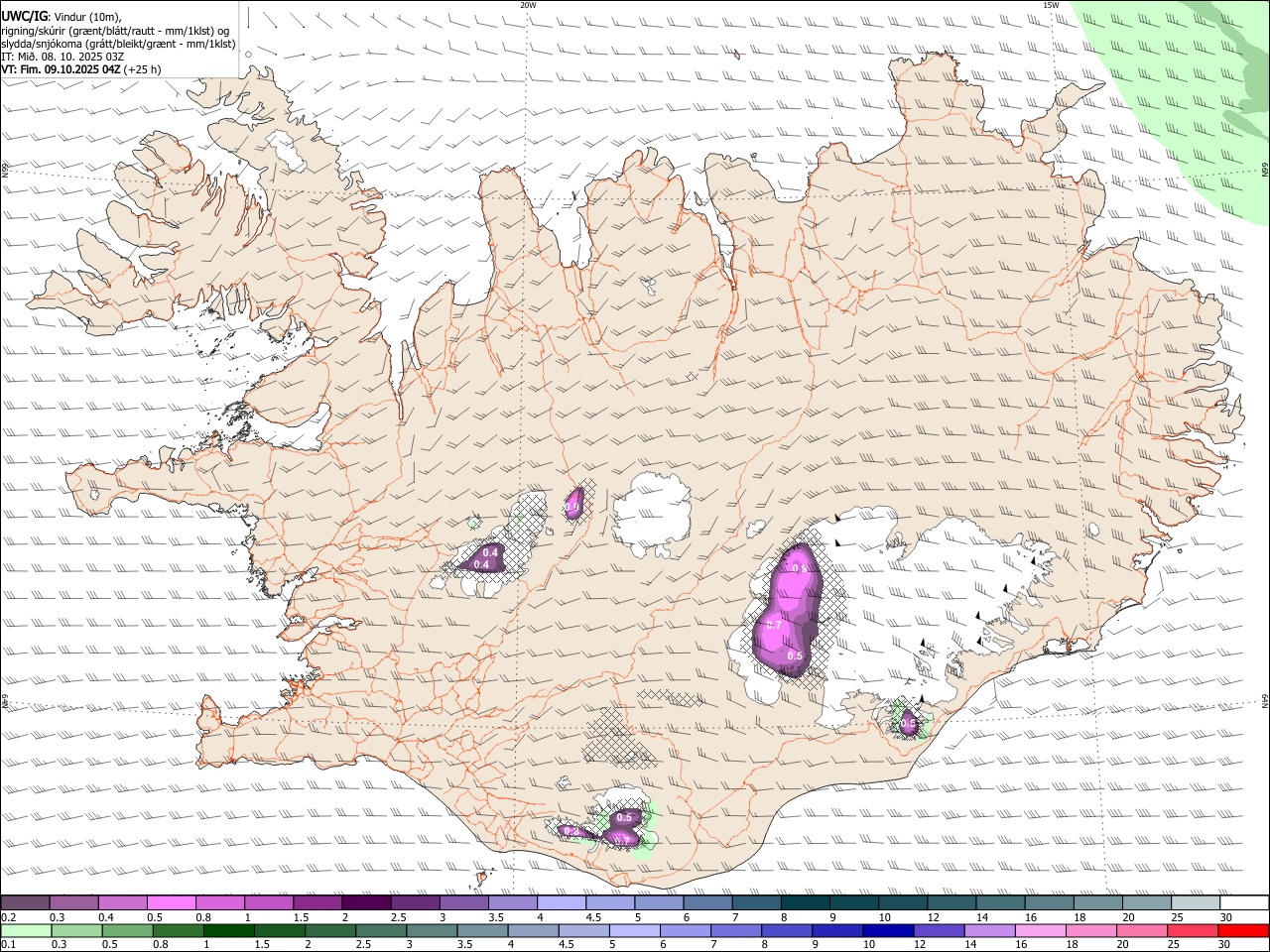Click the 'slydda/snjókoma (grátt/bleikt/grænt' header line
The width and height of the screenshot is (1270, 952).
coord(119,44)
